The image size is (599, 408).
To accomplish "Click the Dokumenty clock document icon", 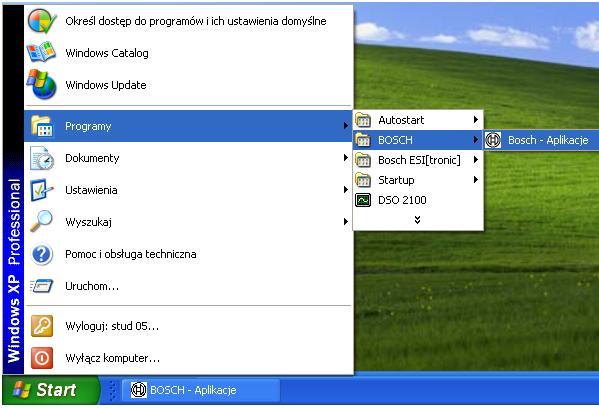I will tap(42, 158).
